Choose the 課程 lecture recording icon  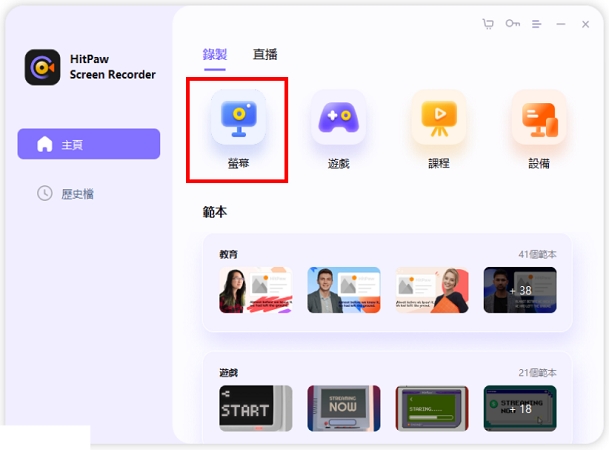(438, 119)
